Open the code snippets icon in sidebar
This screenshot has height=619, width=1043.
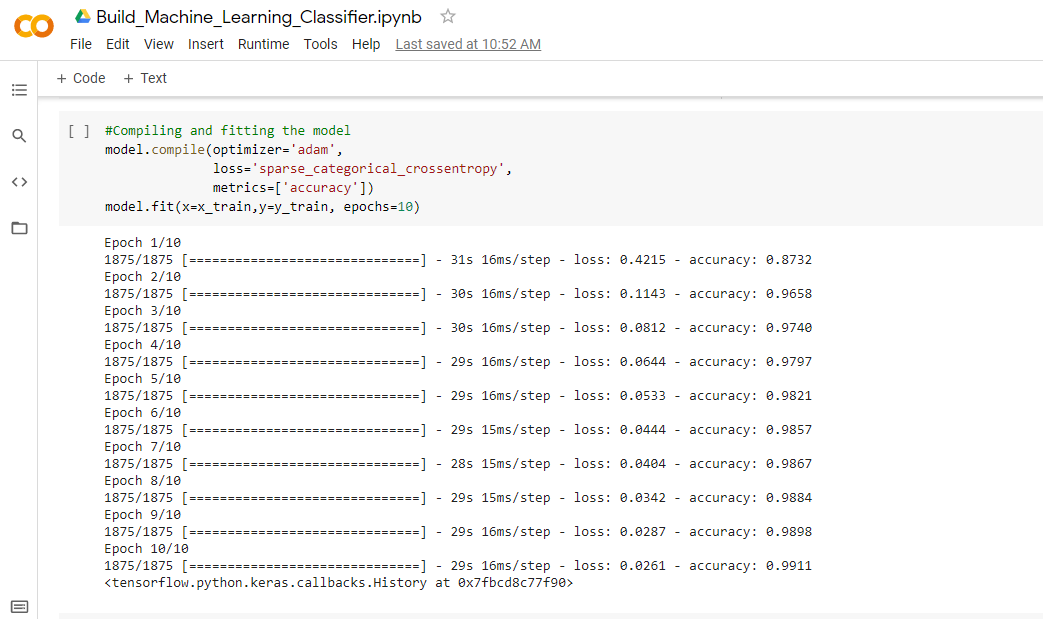tap(19, 182)
